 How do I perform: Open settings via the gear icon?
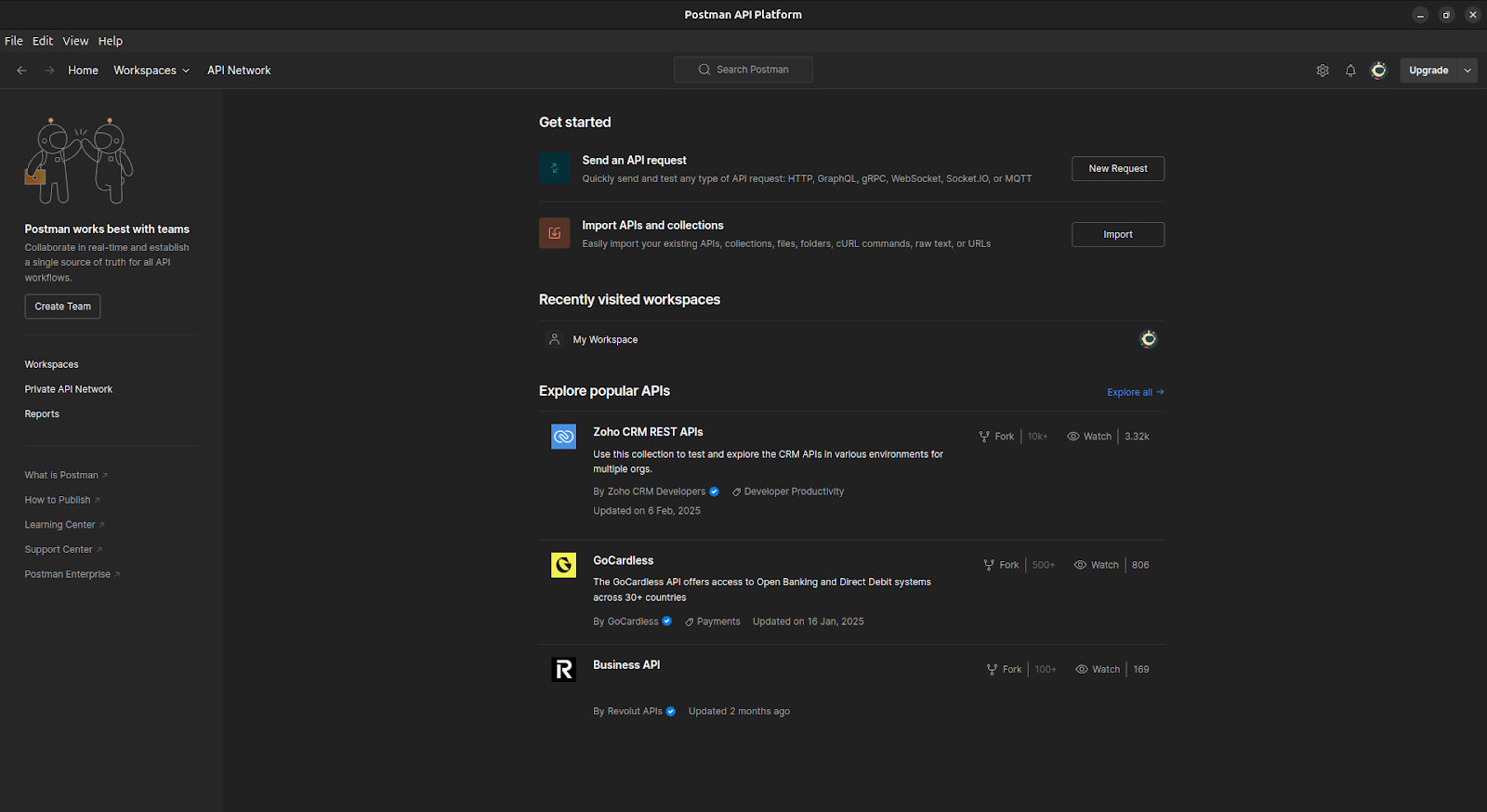coord(1323,71)
